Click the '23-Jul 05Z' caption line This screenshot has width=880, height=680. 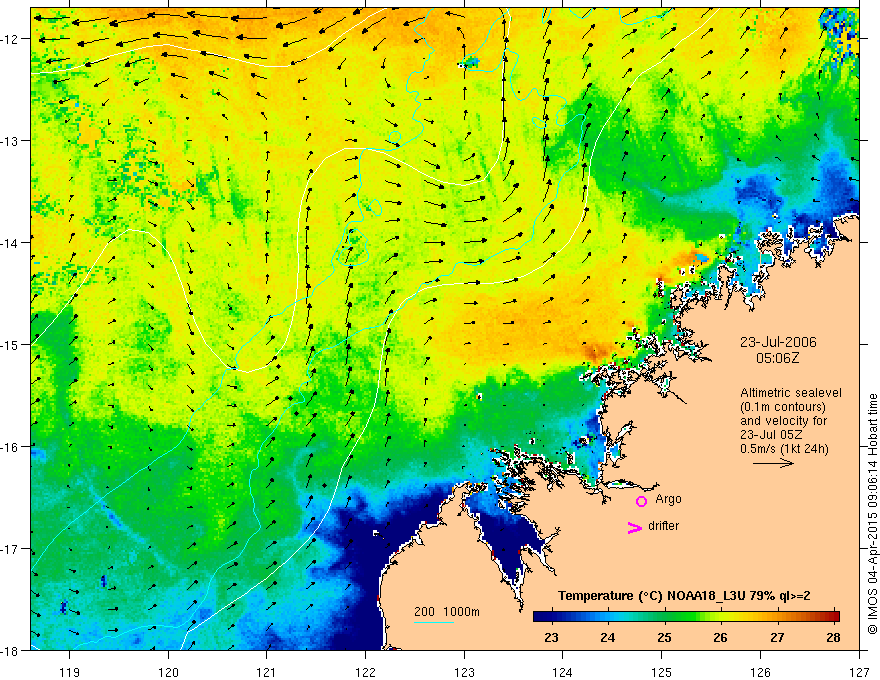point(771,435)
